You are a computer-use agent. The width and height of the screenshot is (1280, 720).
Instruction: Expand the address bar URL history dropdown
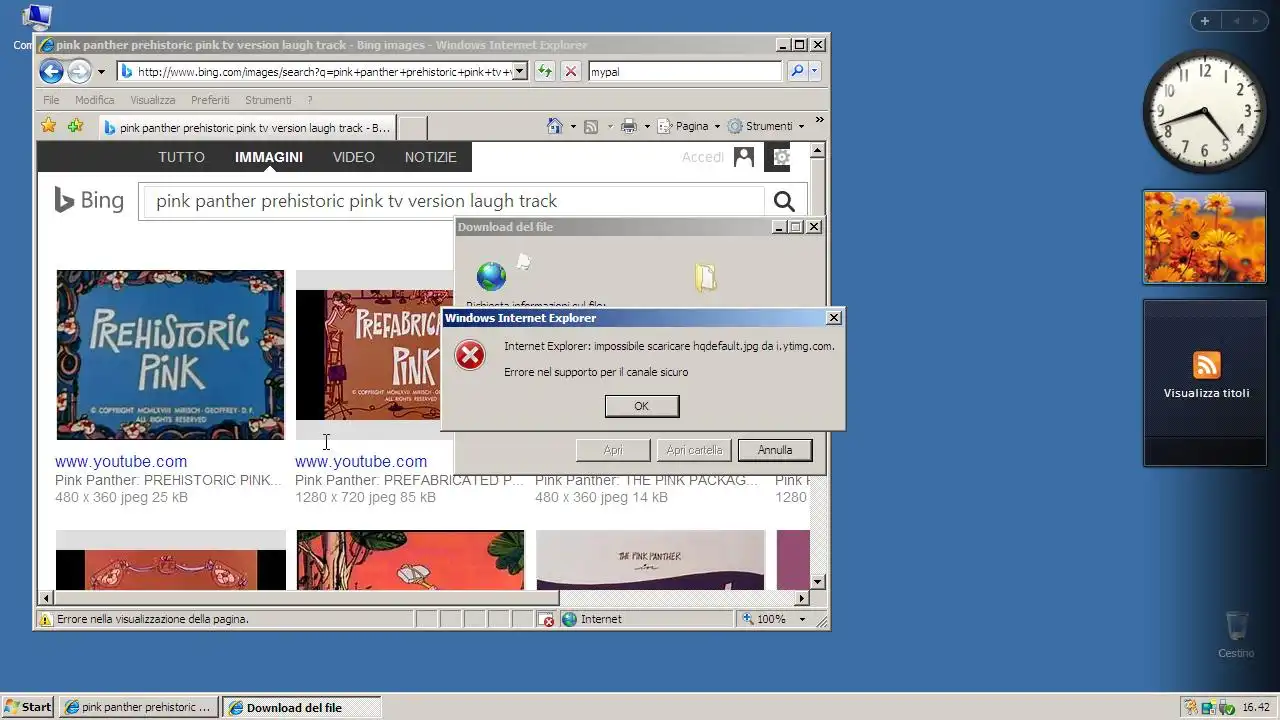(x=519, y=72)
